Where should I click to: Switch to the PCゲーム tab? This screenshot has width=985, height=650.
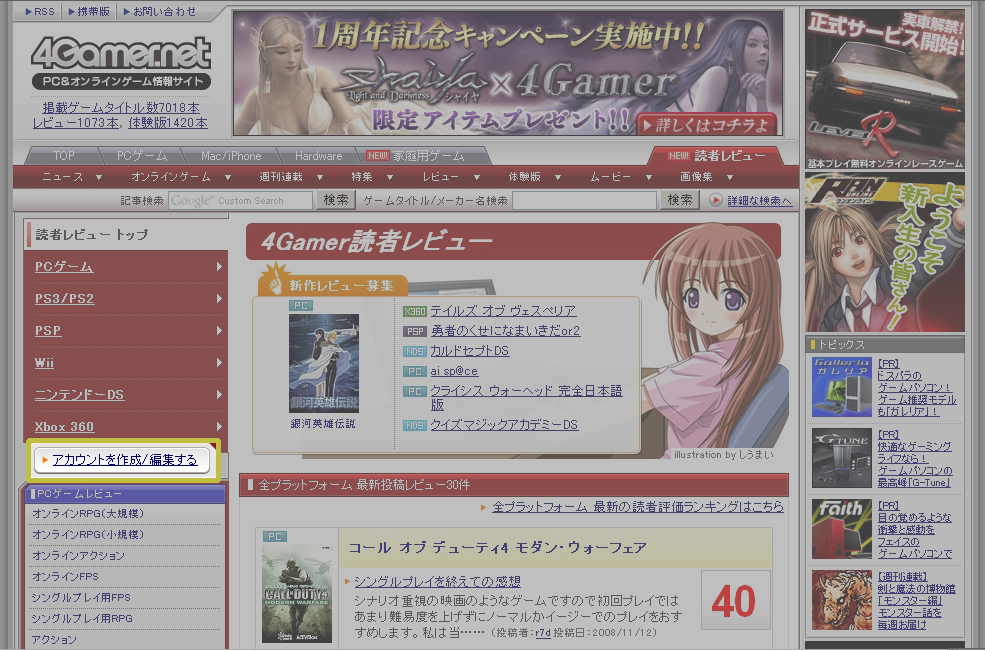(142, 156)
